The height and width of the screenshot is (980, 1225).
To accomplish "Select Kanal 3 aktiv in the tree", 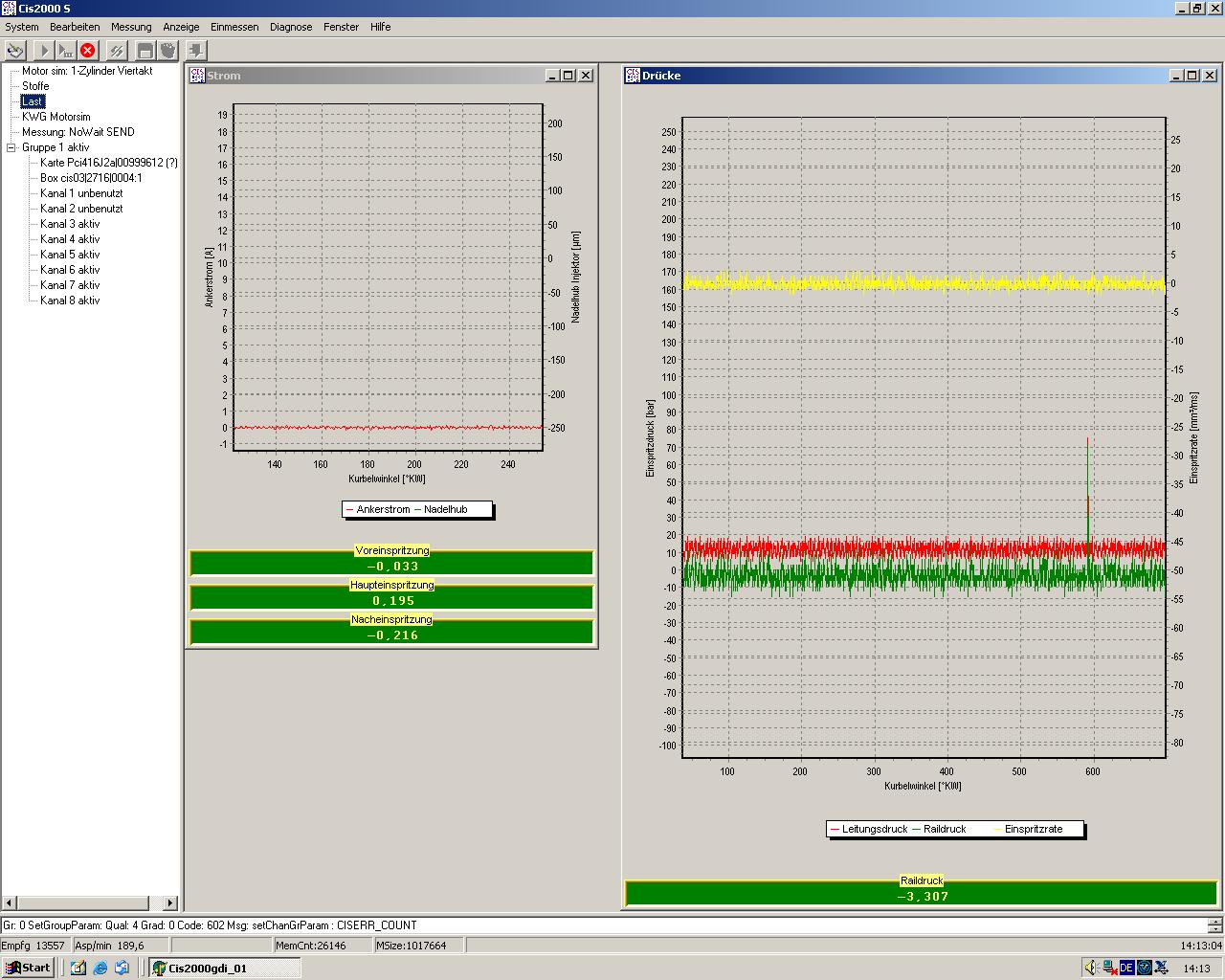I will coord(70,224).
